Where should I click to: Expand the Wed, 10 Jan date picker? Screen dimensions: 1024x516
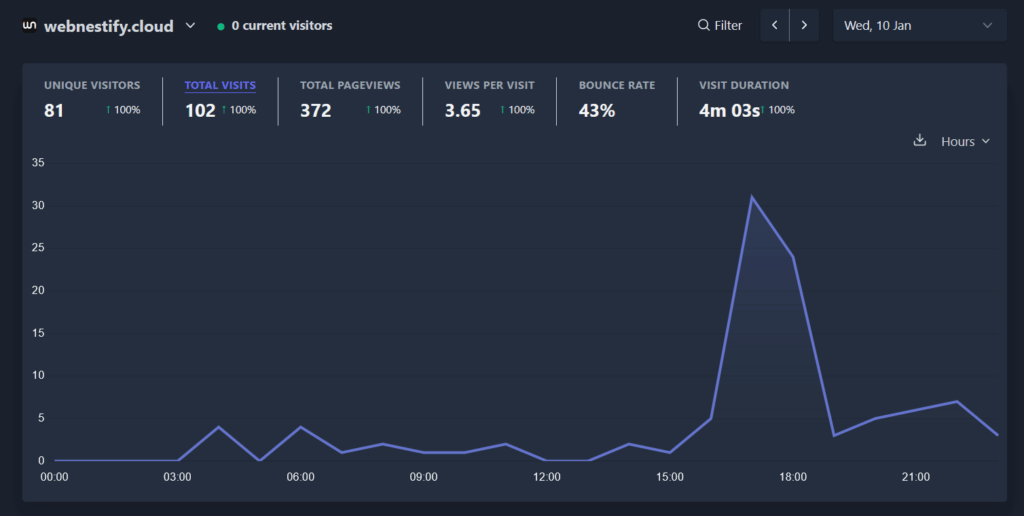918,26
